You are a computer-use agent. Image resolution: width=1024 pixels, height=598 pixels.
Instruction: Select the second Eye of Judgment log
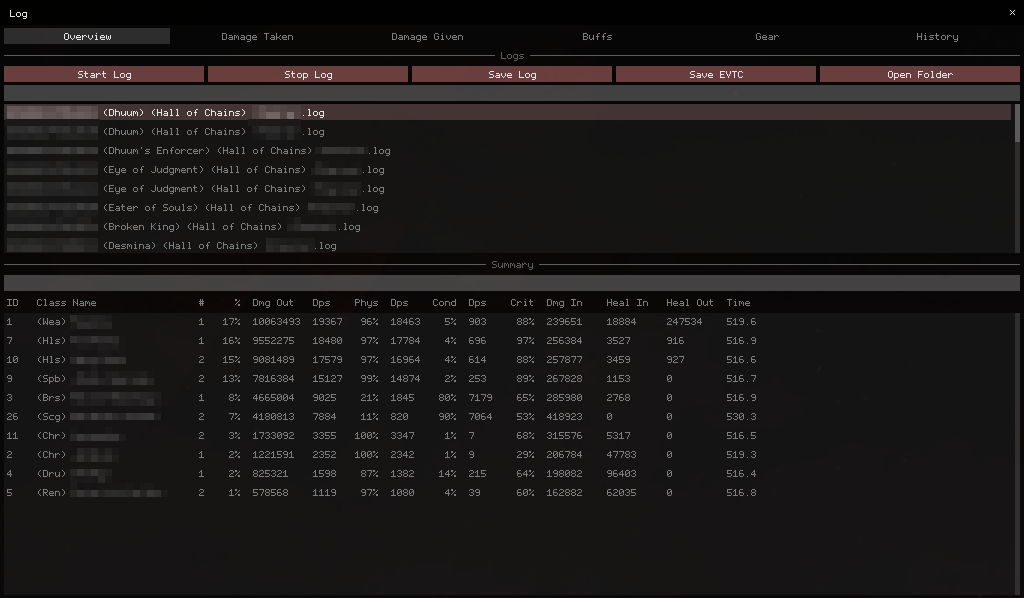tap(508, 189)
